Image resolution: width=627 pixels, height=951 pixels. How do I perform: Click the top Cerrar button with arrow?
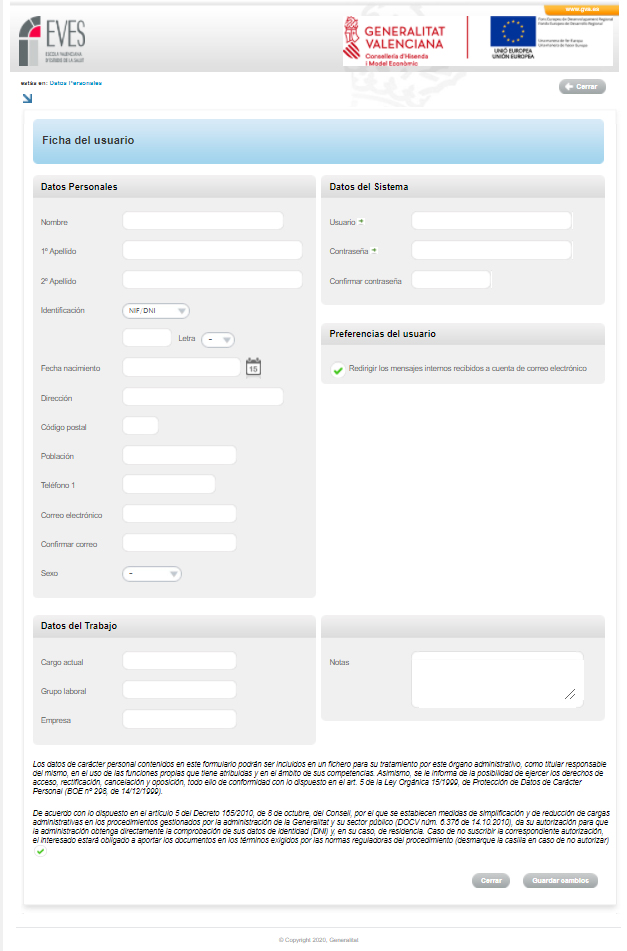click(x=581, y=87)
